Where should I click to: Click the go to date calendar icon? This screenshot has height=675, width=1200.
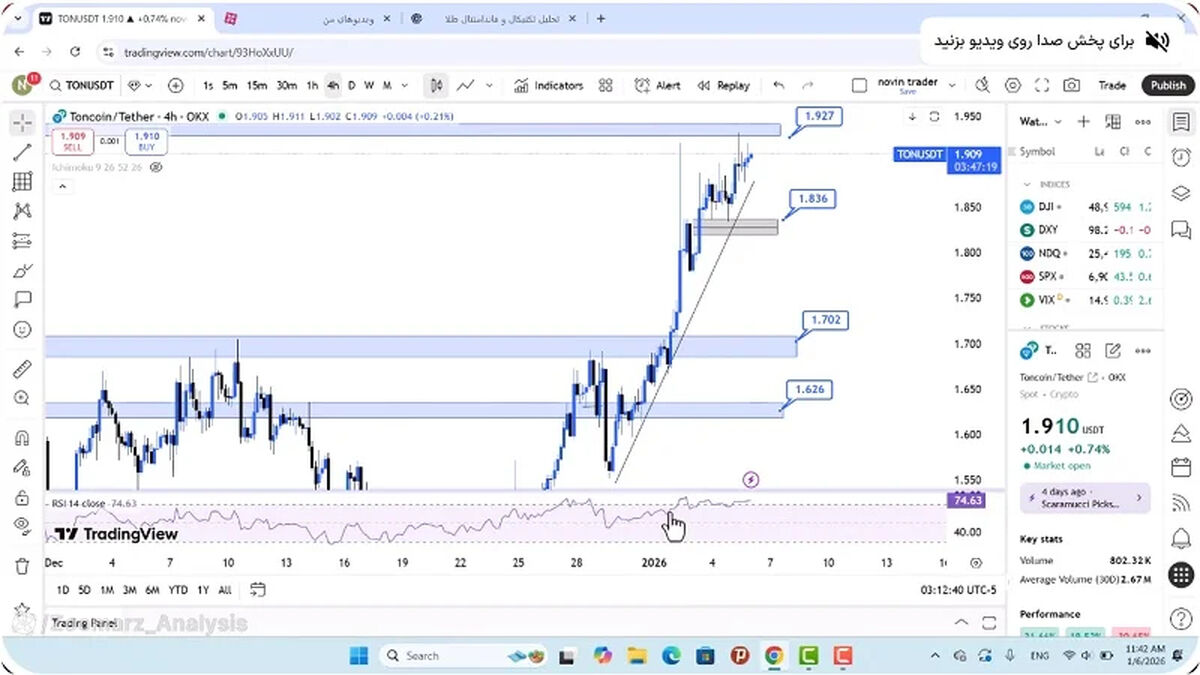coord(257,589)
